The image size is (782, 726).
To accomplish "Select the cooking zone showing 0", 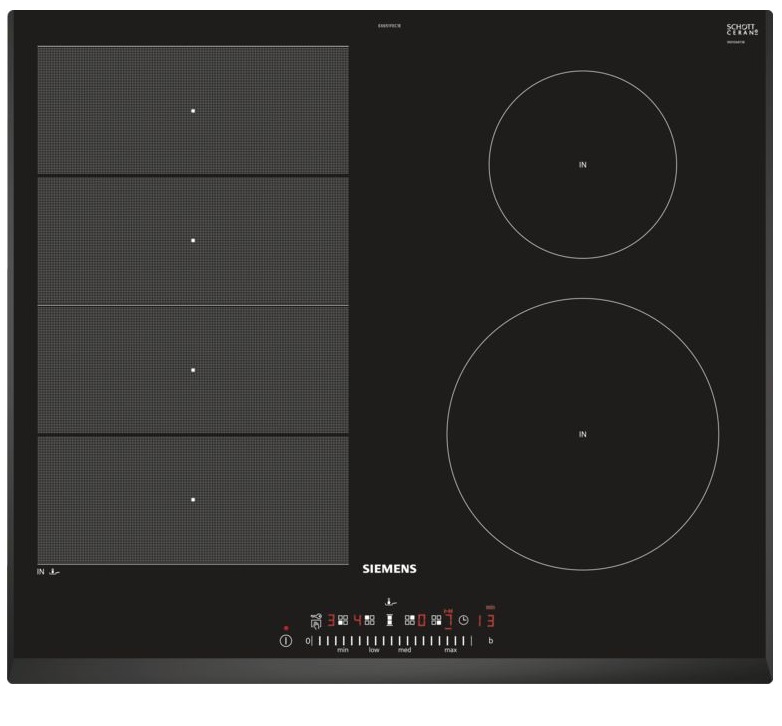I will [422, 620].
